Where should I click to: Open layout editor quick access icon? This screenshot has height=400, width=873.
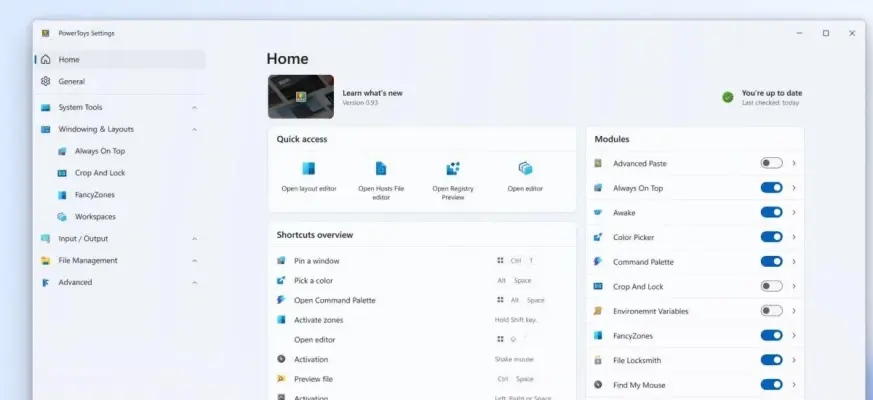point(308,168)
